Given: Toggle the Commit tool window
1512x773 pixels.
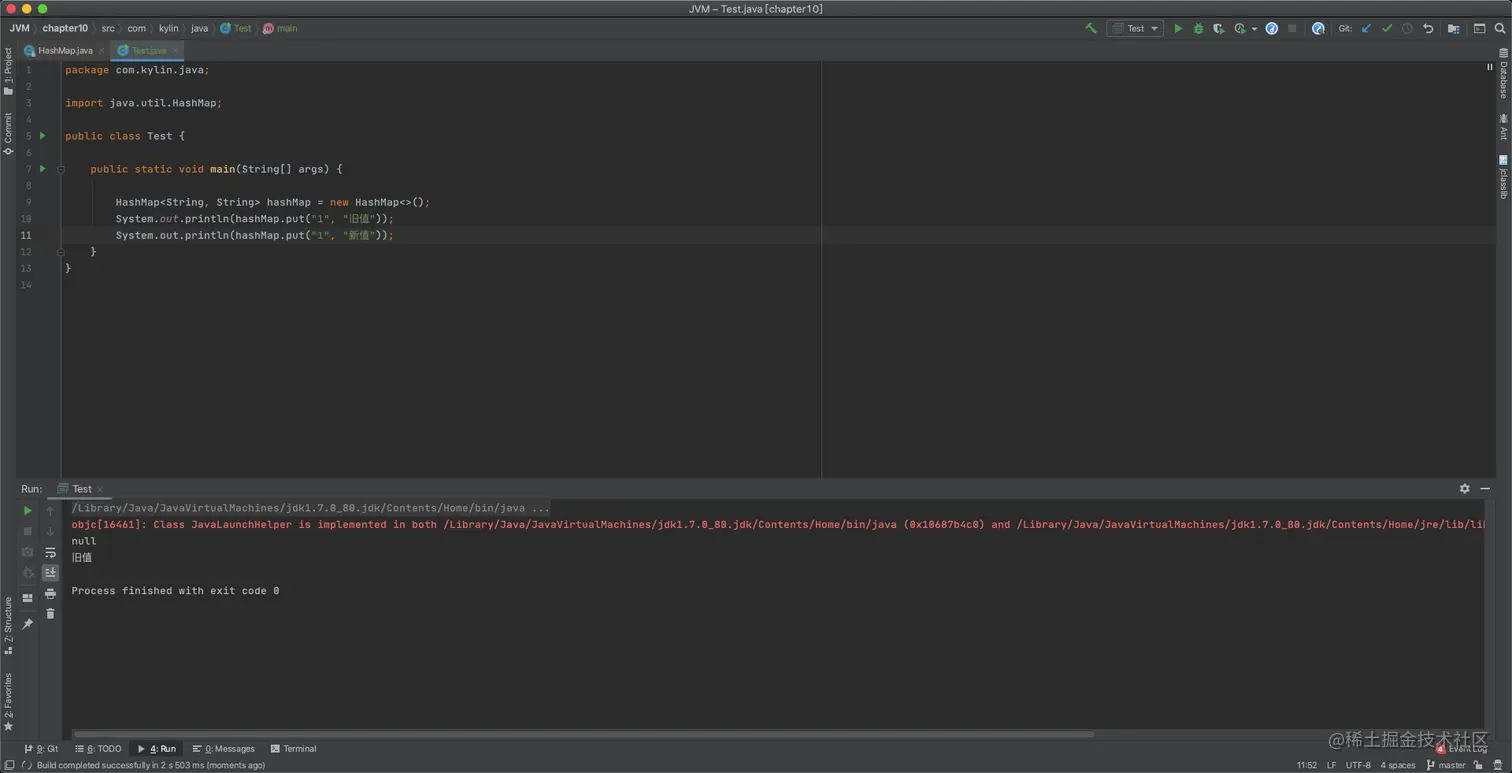Looking at the screenshot, I should tap(8, 133).
